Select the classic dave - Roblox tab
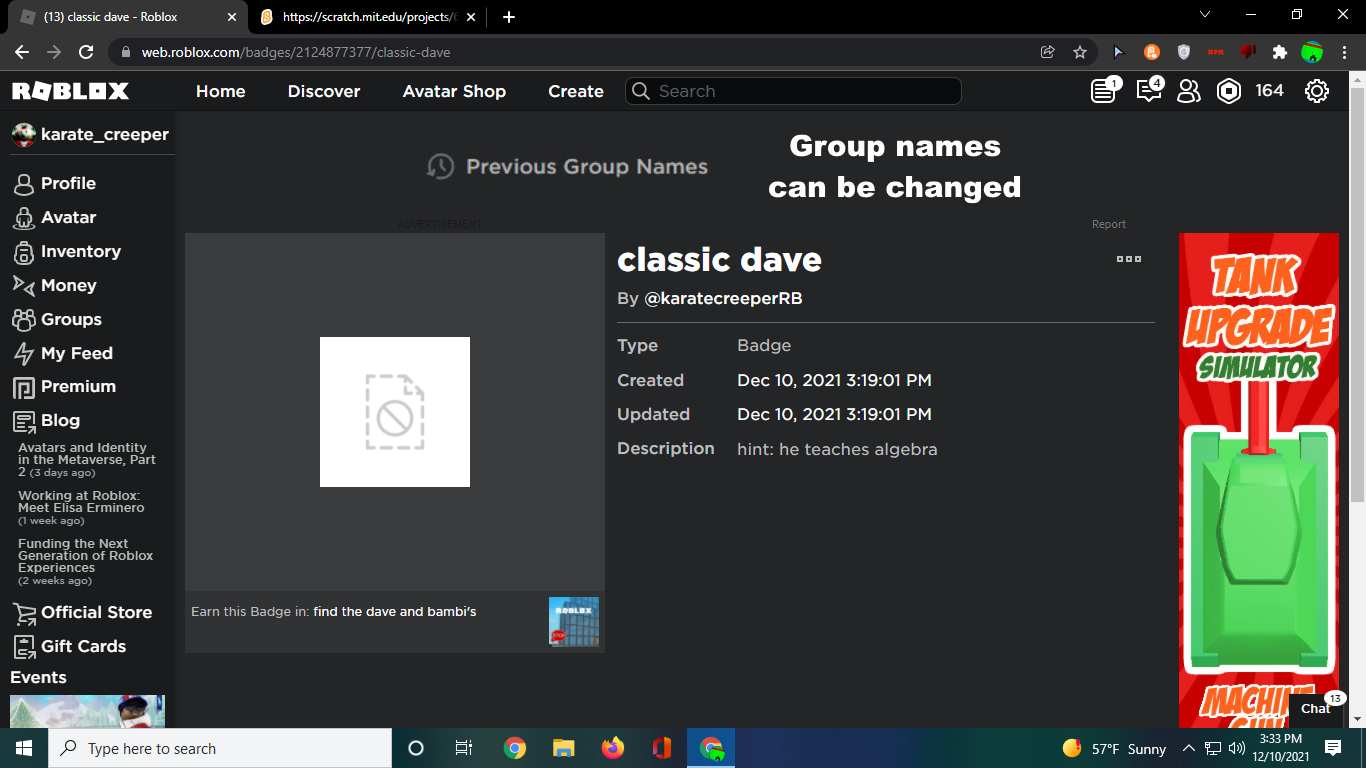This screenshot has width=1366, height=768. 127,17
